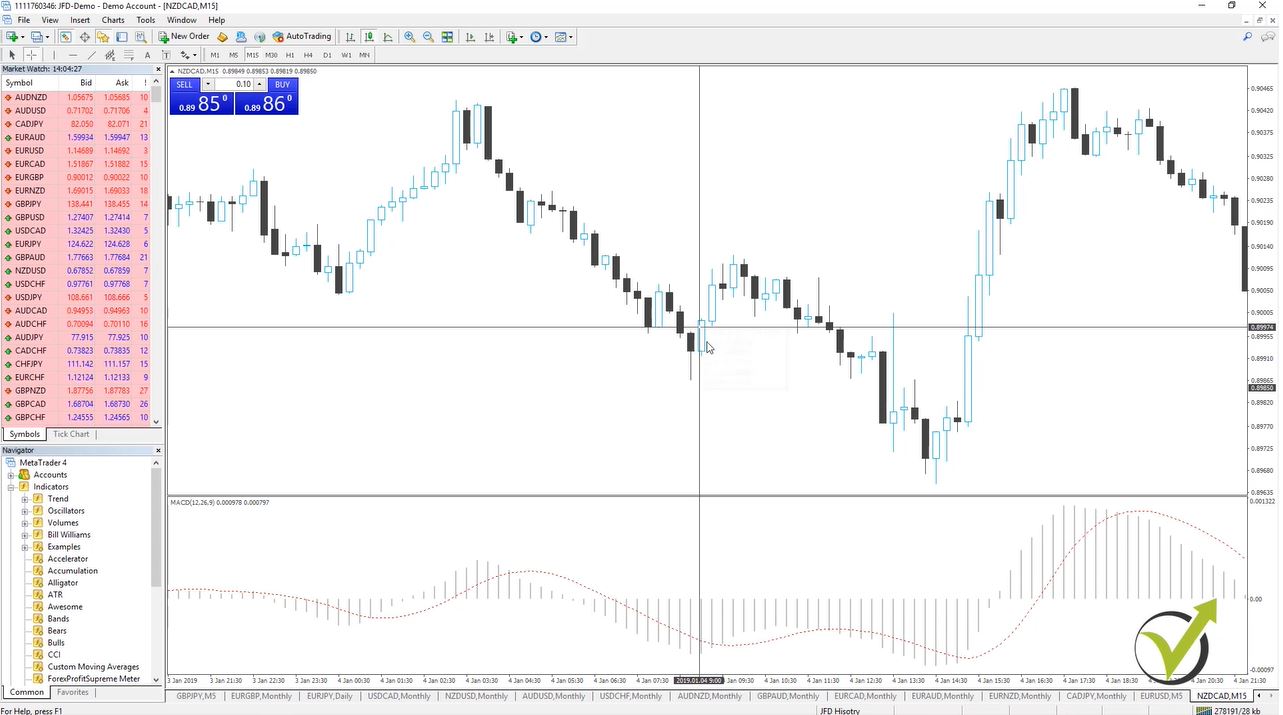This screenshot has width=1283, height=715.
Task: Expand the Oscillators indicator group
Action: tap(24, 511)
